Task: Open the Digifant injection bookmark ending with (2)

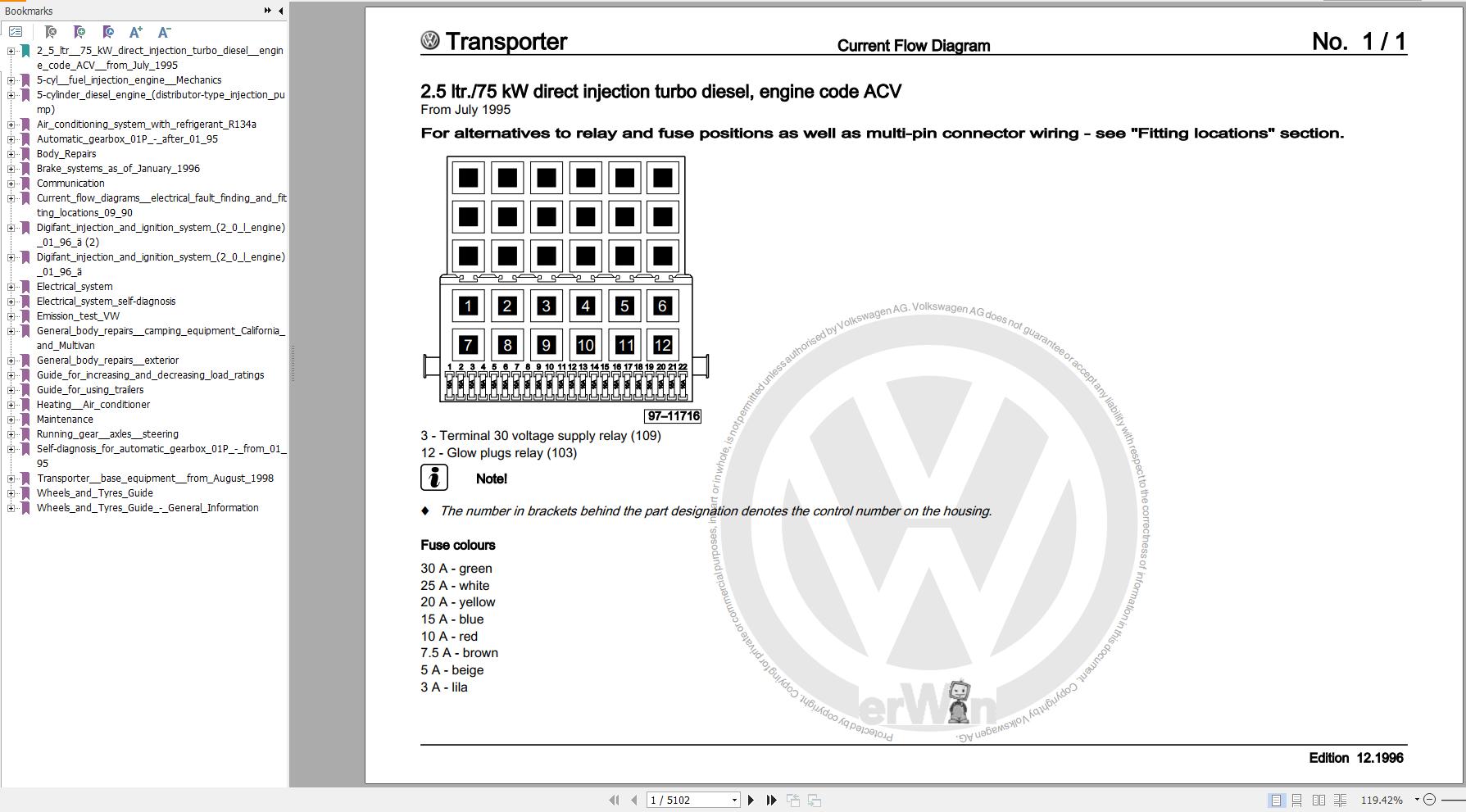Action: click(161, 234)
